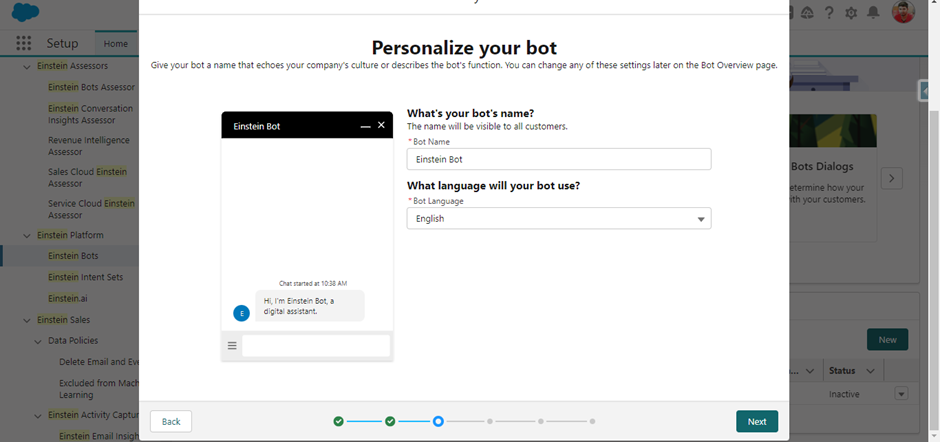The image size is (940, 442).
Task: Collapse the Data Policies tree section
Action: coord(37,341)
